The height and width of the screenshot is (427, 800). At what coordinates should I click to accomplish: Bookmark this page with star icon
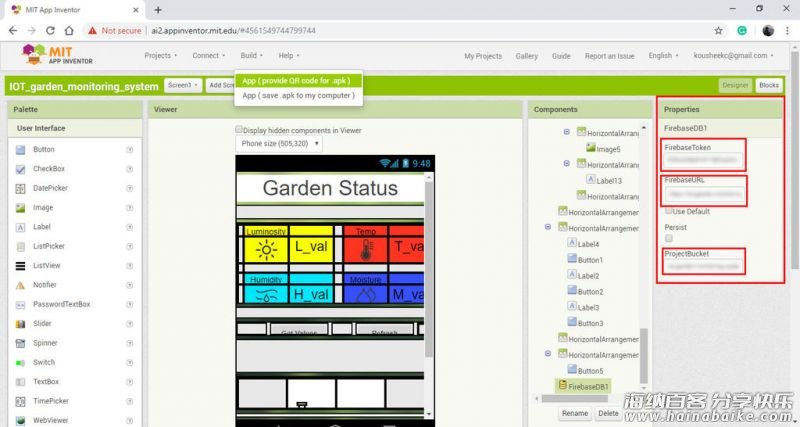pyautogui.click(x=718, y=31)
